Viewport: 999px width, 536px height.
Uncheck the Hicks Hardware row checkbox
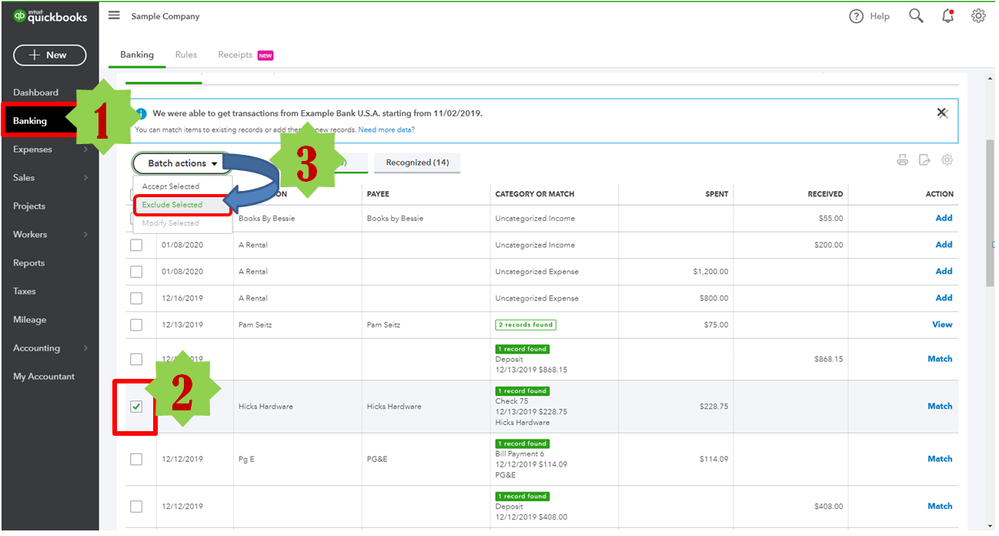click(x=136, y=407)
